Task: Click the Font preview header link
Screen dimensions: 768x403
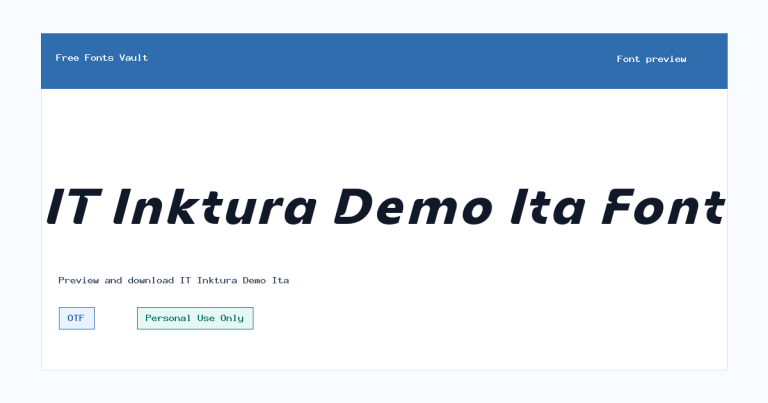Action: point(651,59)
